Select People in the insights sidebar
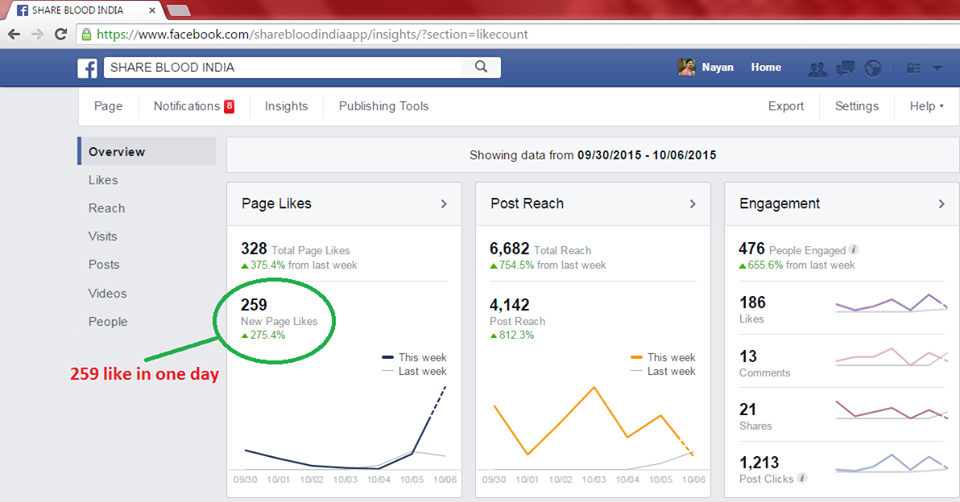The height and width of the screenshot is (502, 960). coord(108,321)
